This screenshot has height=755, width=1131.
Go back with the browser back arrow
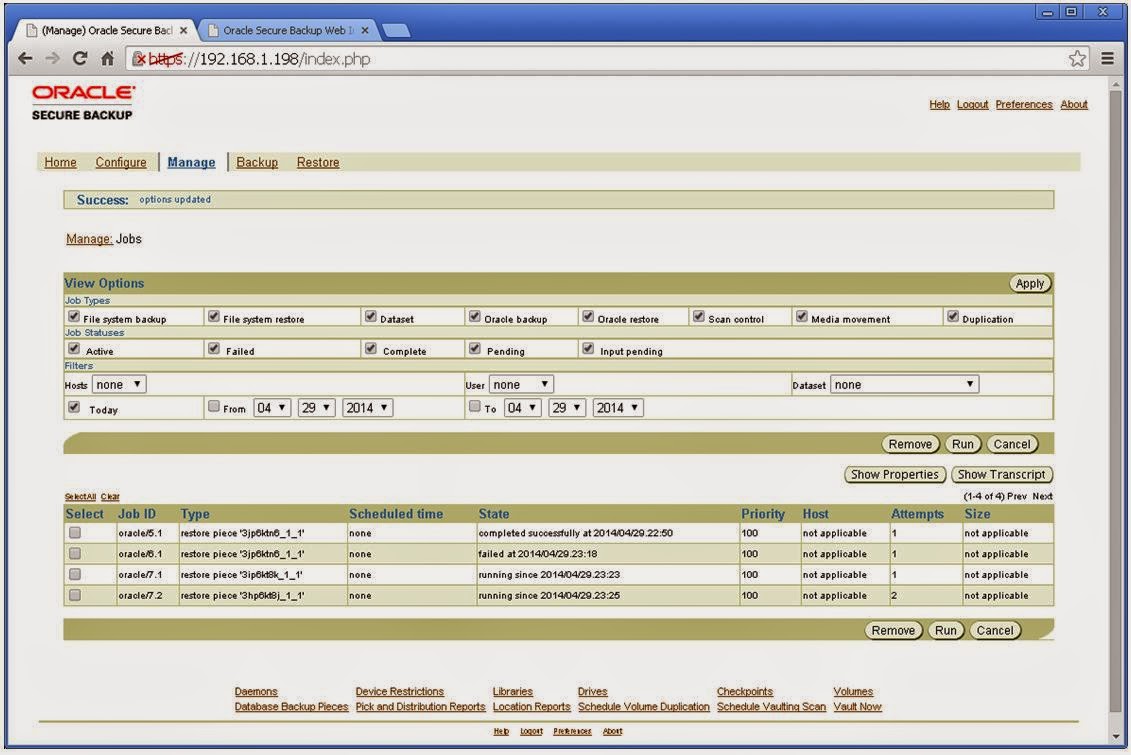coord(25,59)
